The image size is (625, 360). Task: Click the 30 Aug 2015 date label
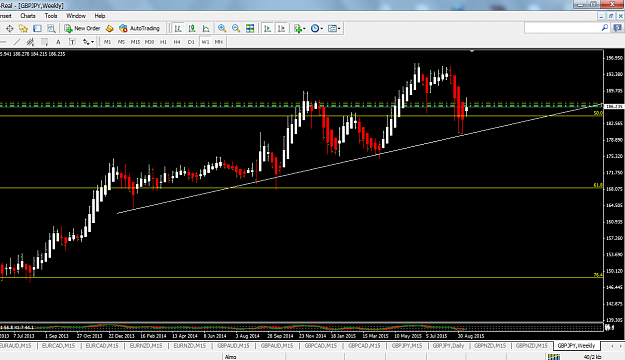471,336
